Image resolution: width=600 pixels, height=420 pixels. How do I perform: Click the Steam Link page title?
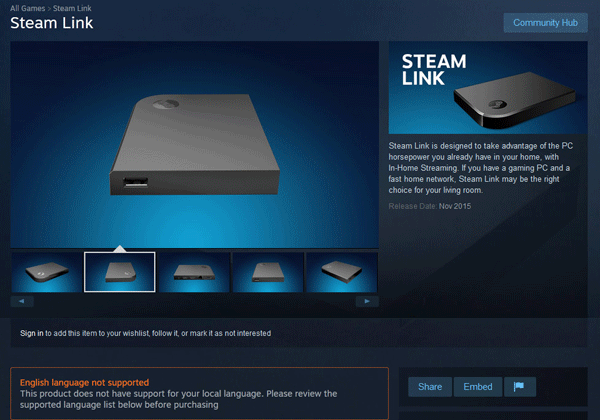tap(52, 23)
